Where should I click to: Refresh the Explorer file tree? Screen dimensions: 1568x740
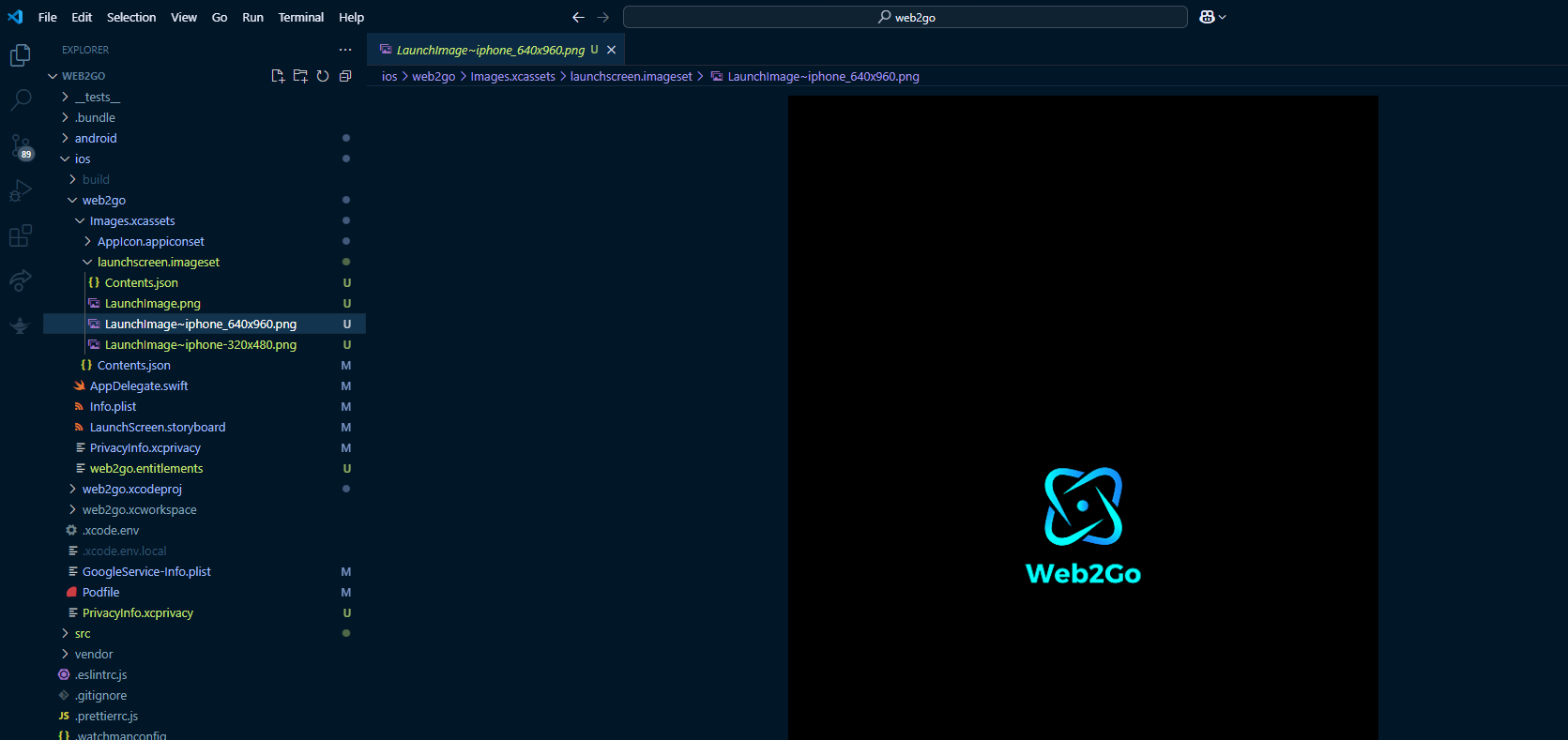tap(323, 76)
